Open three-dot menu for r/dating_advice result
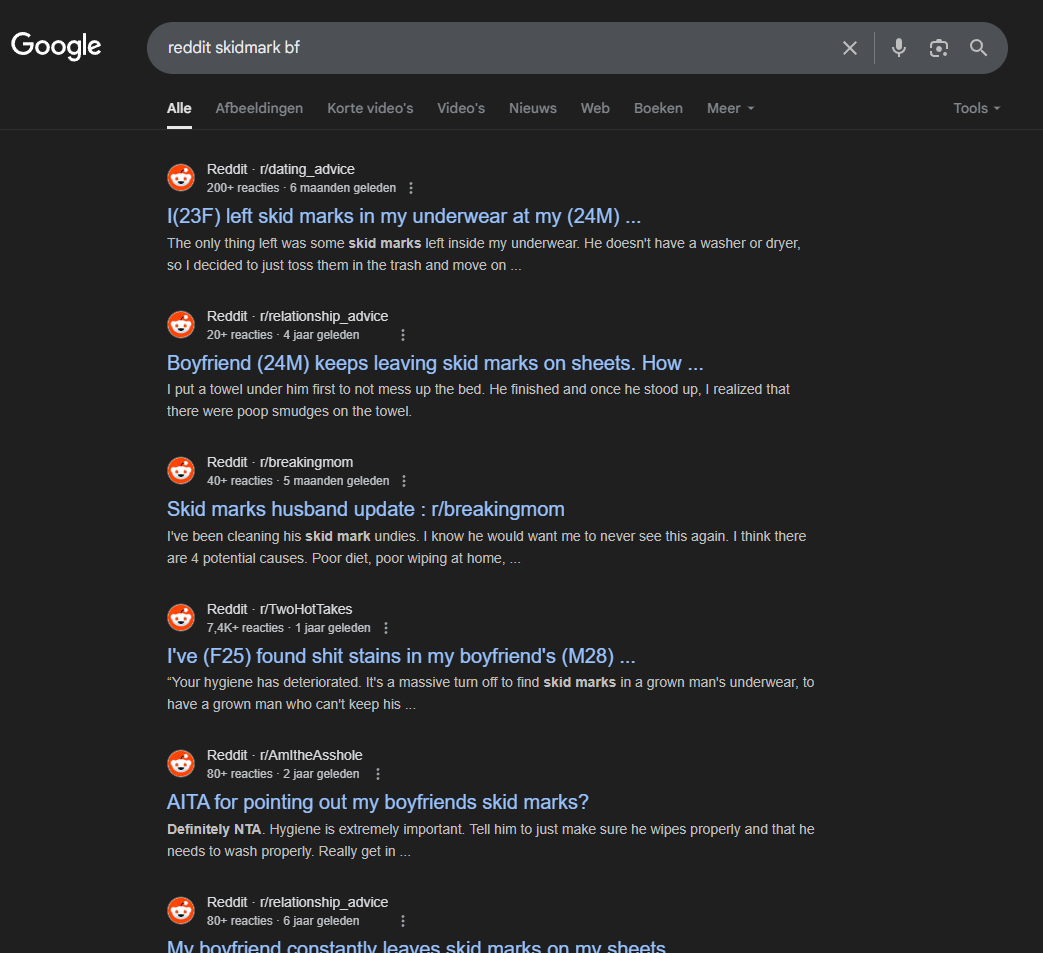 tap(411, 188)
